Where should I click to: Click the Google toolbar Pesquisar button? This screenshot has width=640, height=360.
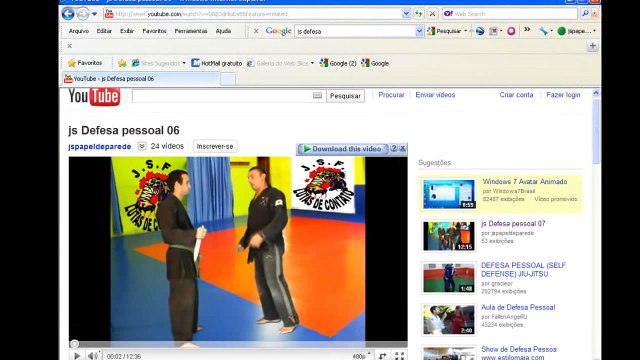point(444,31)
